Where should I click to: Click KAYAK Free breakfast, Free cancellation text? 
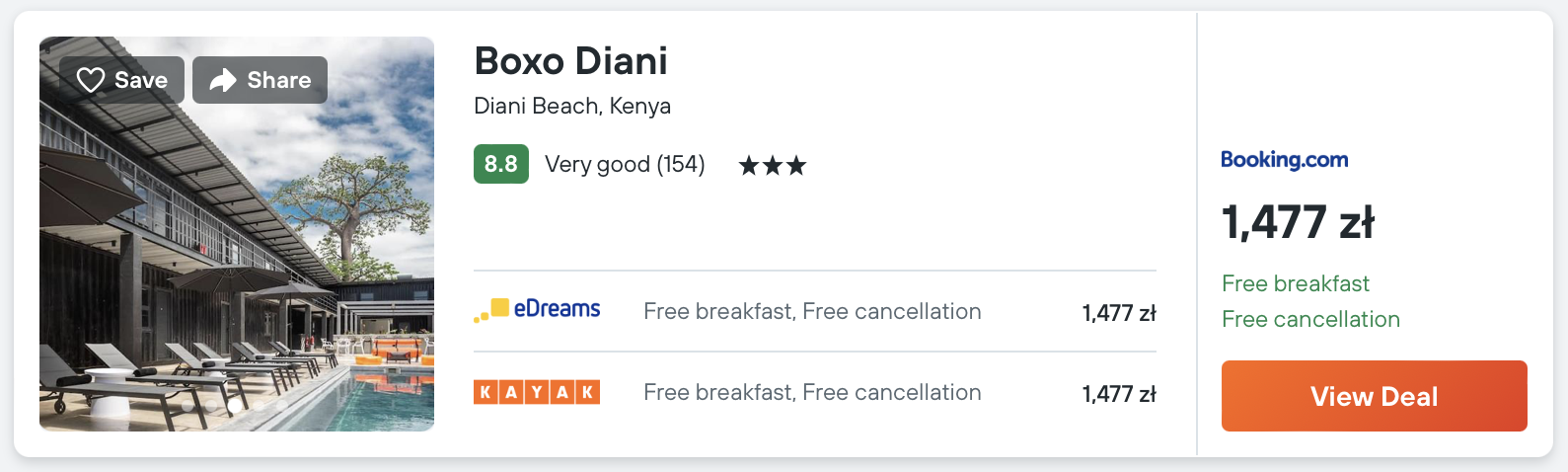pos(811,393)
